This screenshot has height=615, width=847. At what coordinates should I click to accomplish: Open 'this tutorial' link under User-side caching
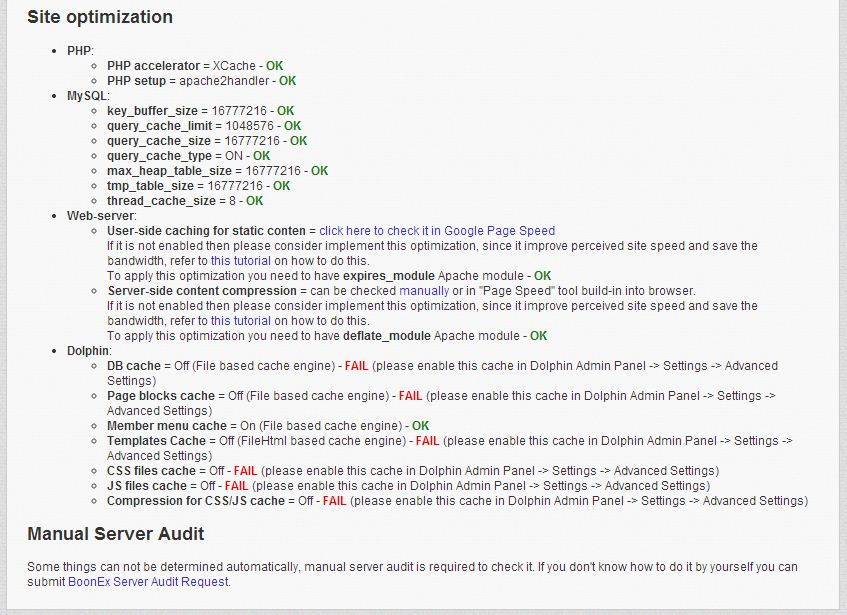pos(240,261)
